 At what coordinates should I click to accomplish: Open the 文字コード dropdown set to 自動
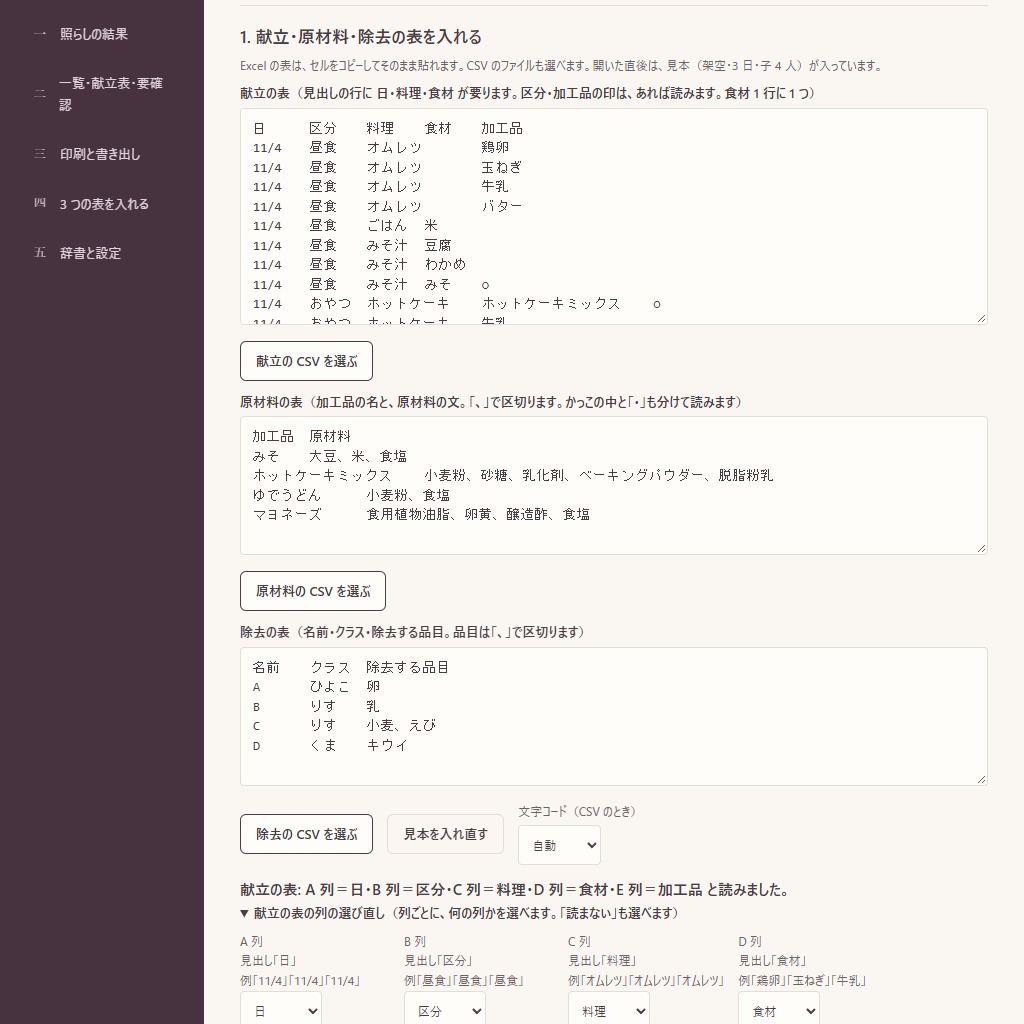[x=560, y=845]
